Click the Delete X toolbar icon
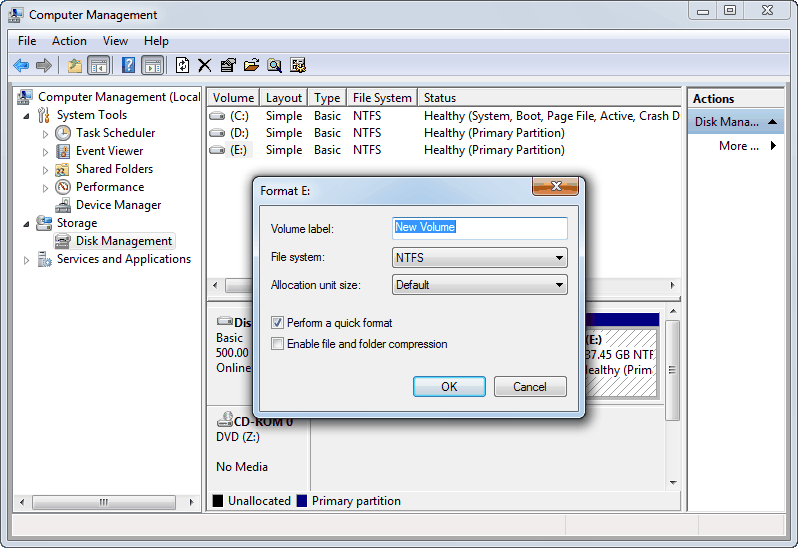 (x=205, y=65)
